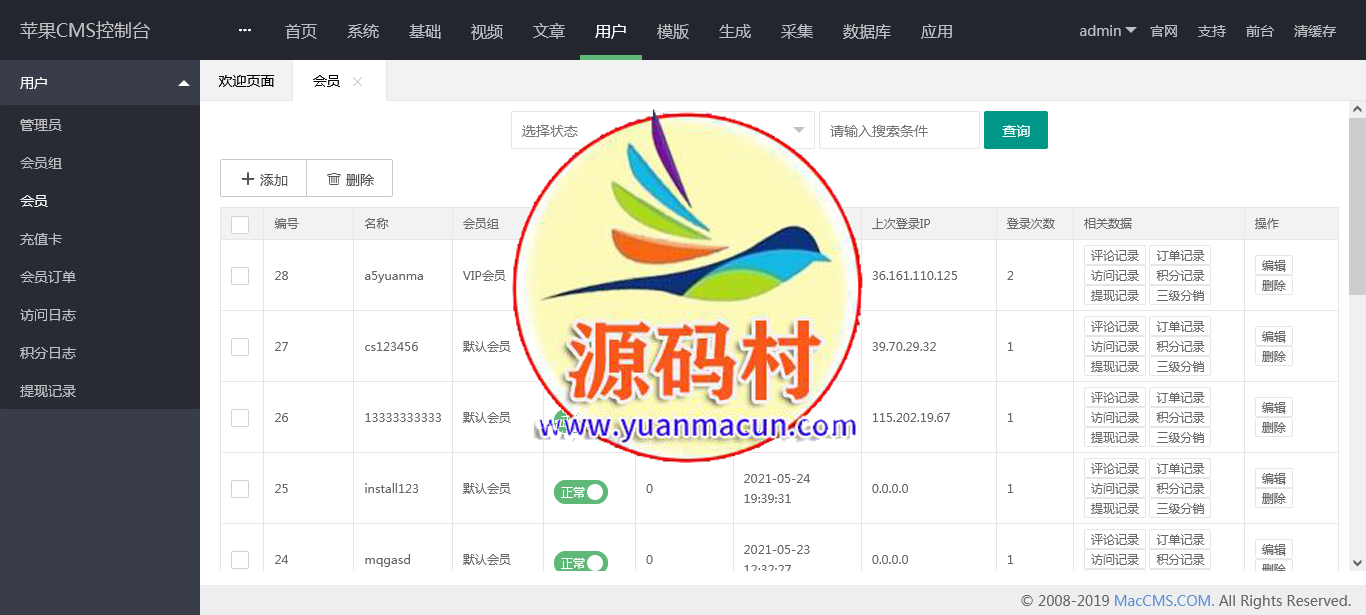Screen dimensions: 1366x615
Task: Click the vertical scrollbar down arrow
Action: point(1357,563)
